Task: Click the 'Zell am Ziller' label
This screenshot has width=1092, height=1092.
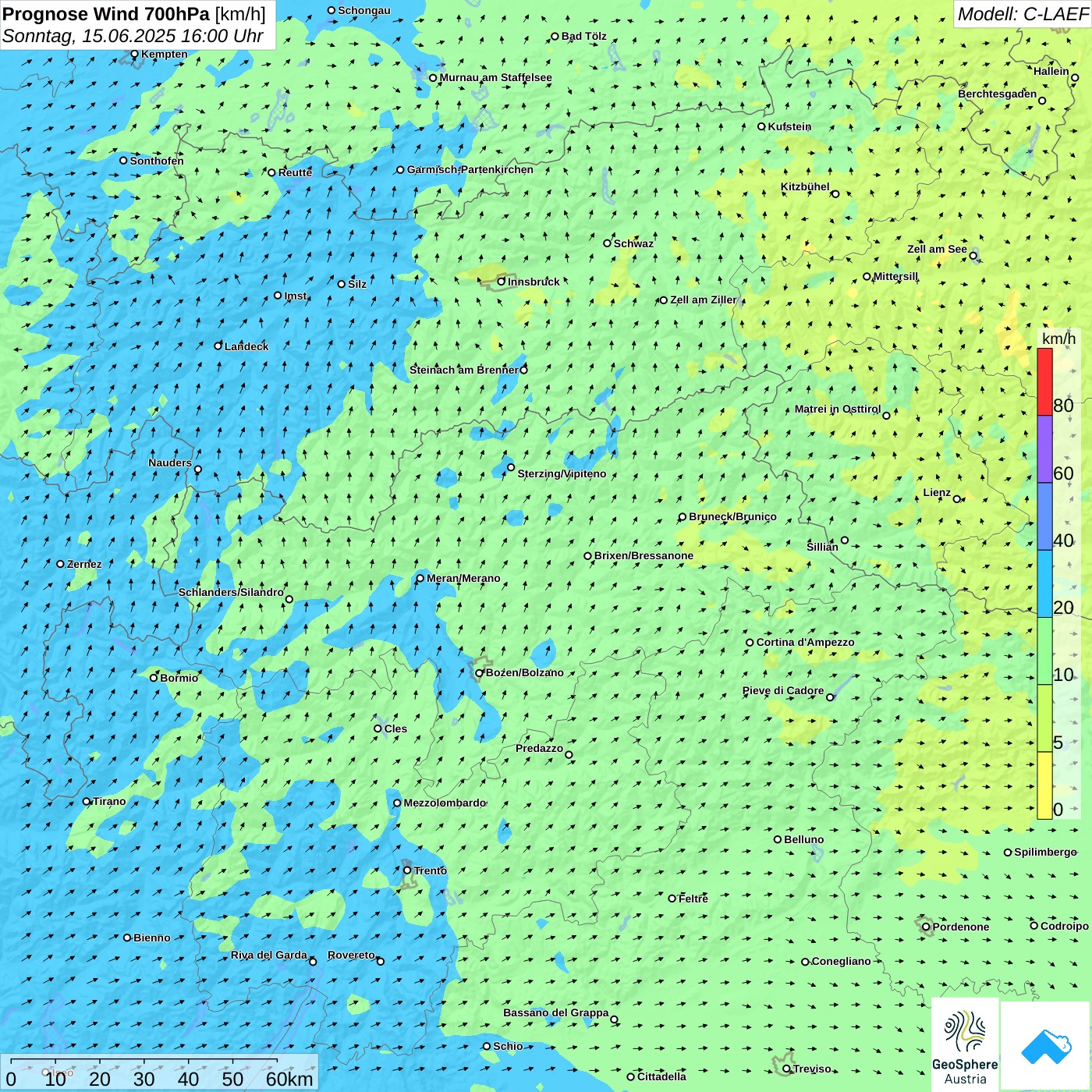Action: (x=704, y=300)
